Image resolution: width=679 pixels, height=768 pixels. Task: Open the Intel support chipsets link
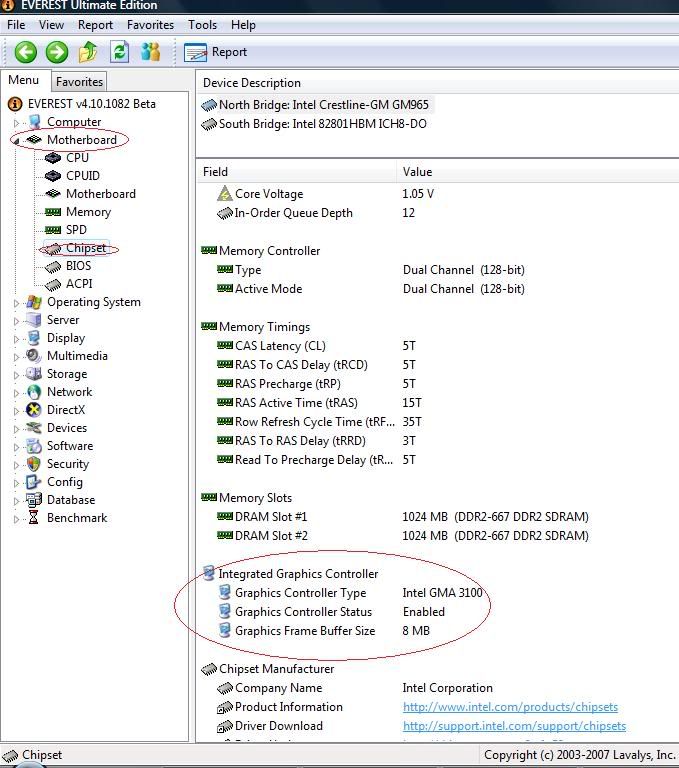[514, 726]
